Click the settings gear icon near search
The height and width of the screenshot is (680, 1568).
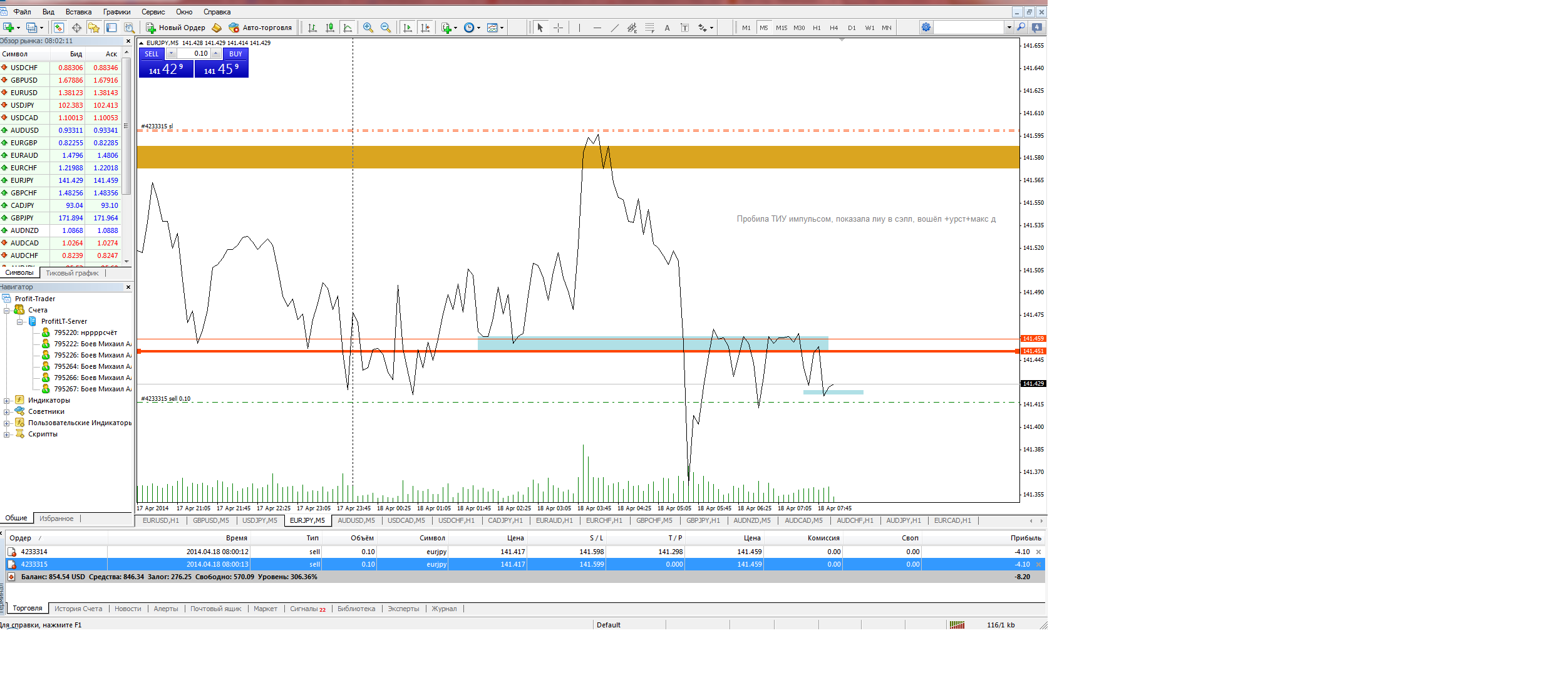[926, 28]
